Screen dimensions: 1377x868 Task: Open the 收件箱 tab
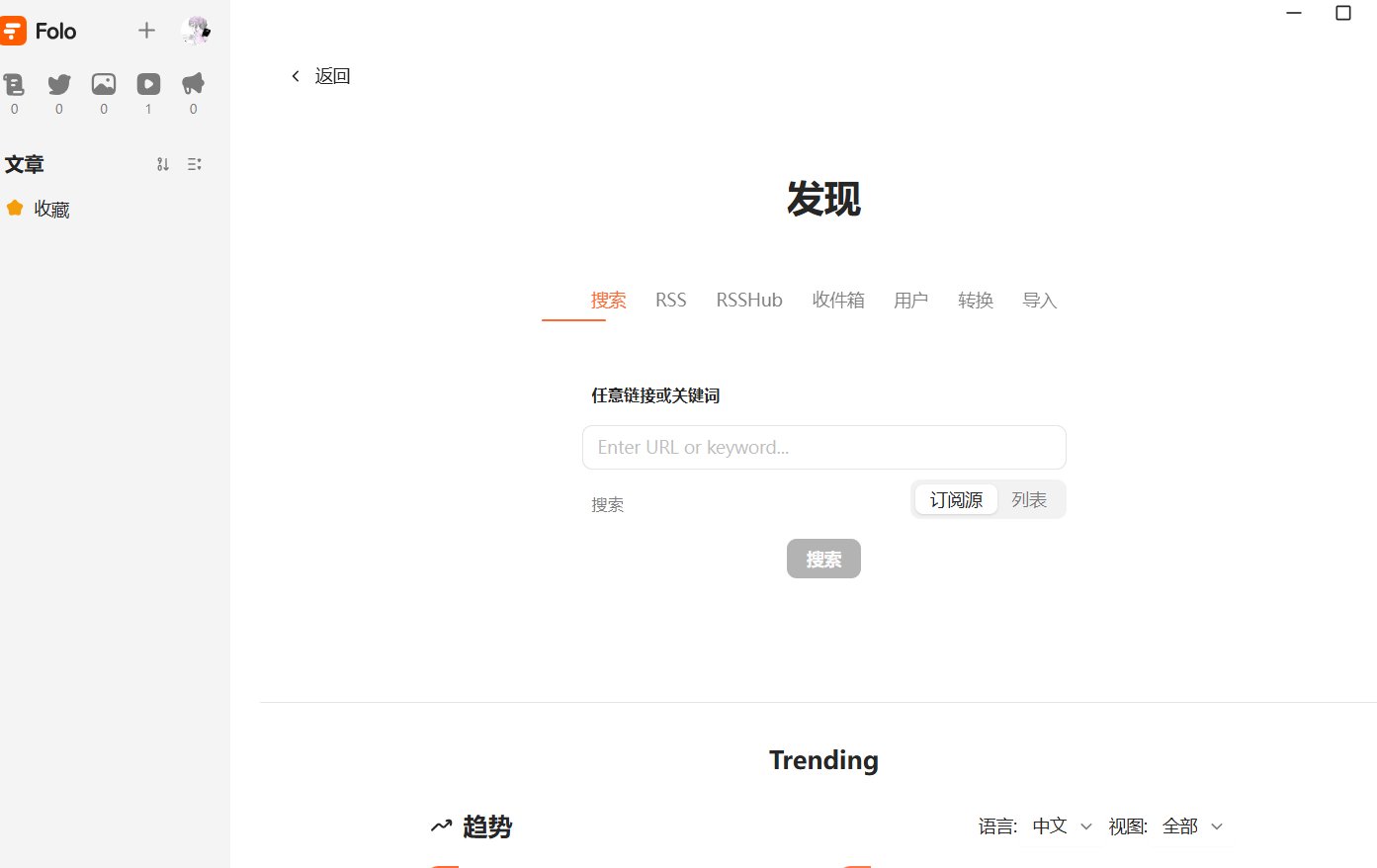tap(838, 301)
